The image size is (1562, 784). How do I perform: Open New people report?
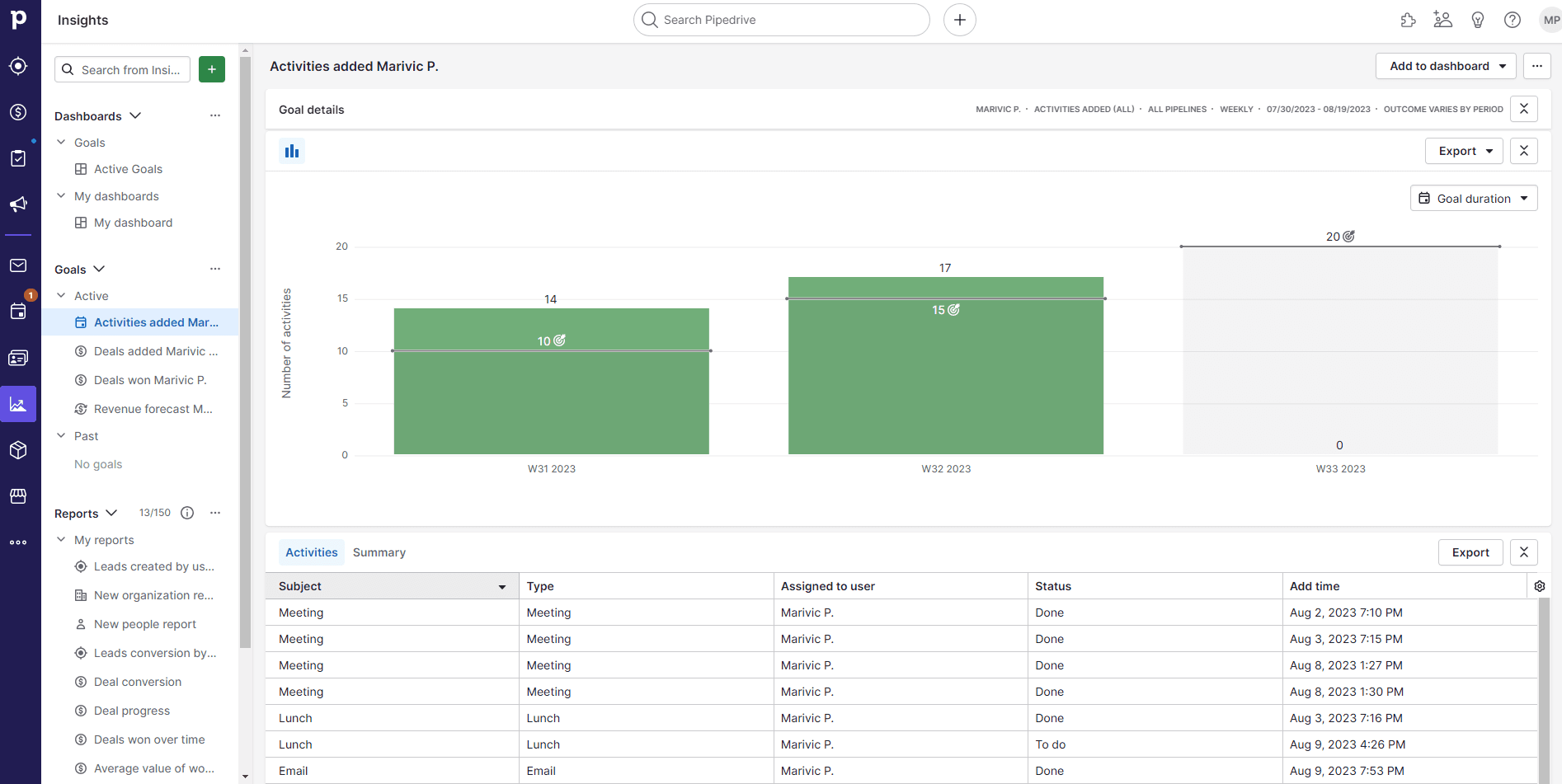[144, 624]
